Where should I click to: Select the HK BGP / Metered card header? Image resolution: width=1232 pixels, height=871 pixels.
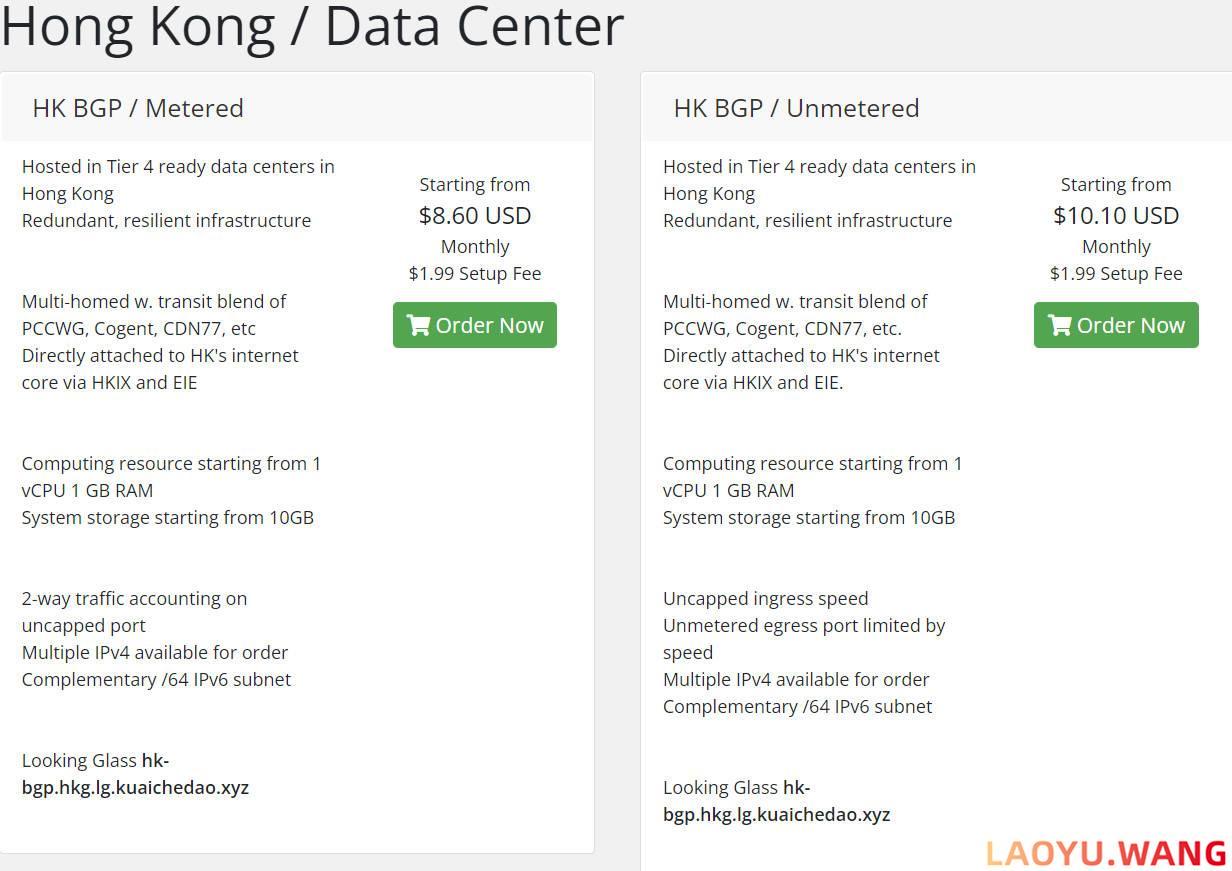[298, 107]
